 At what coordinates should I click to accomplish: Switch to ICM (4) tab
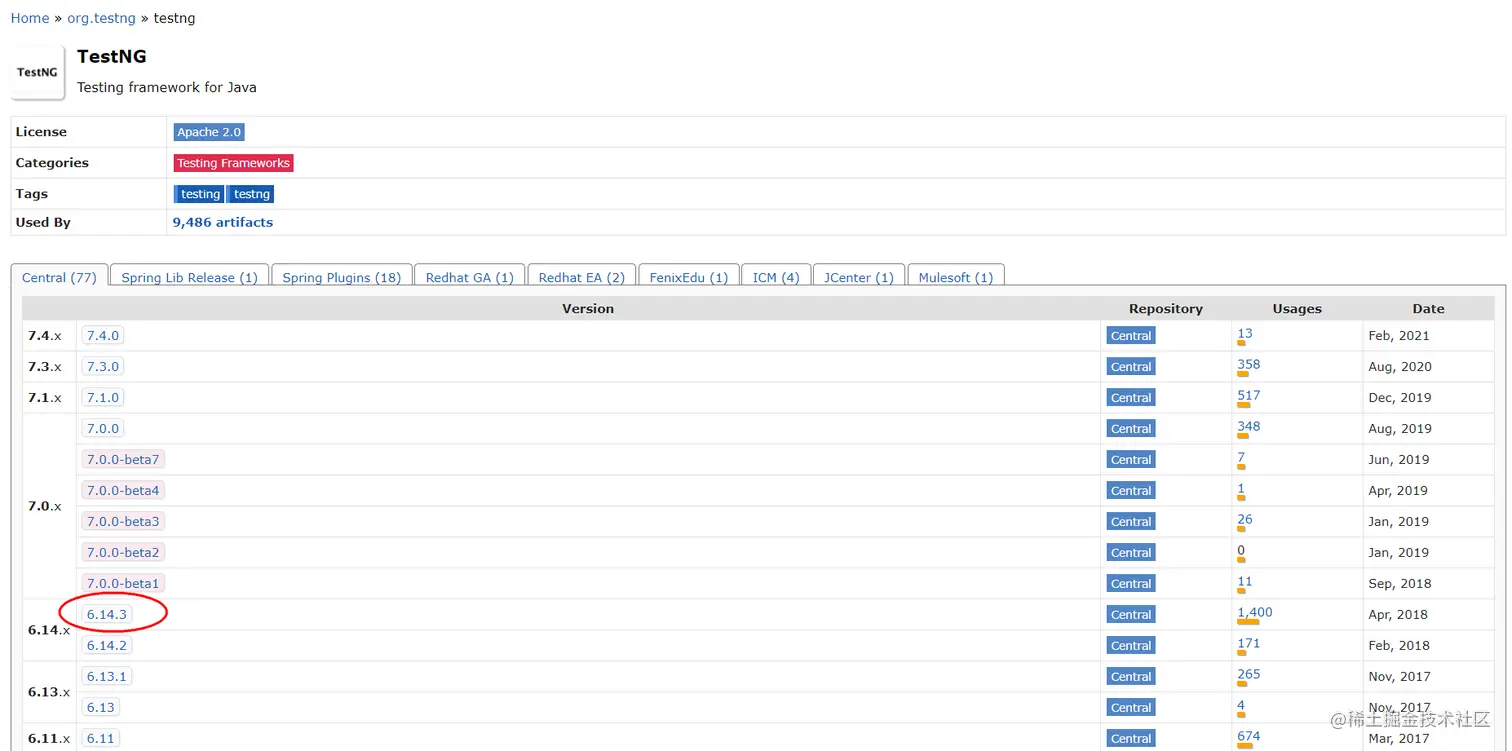tap(776, 277)
